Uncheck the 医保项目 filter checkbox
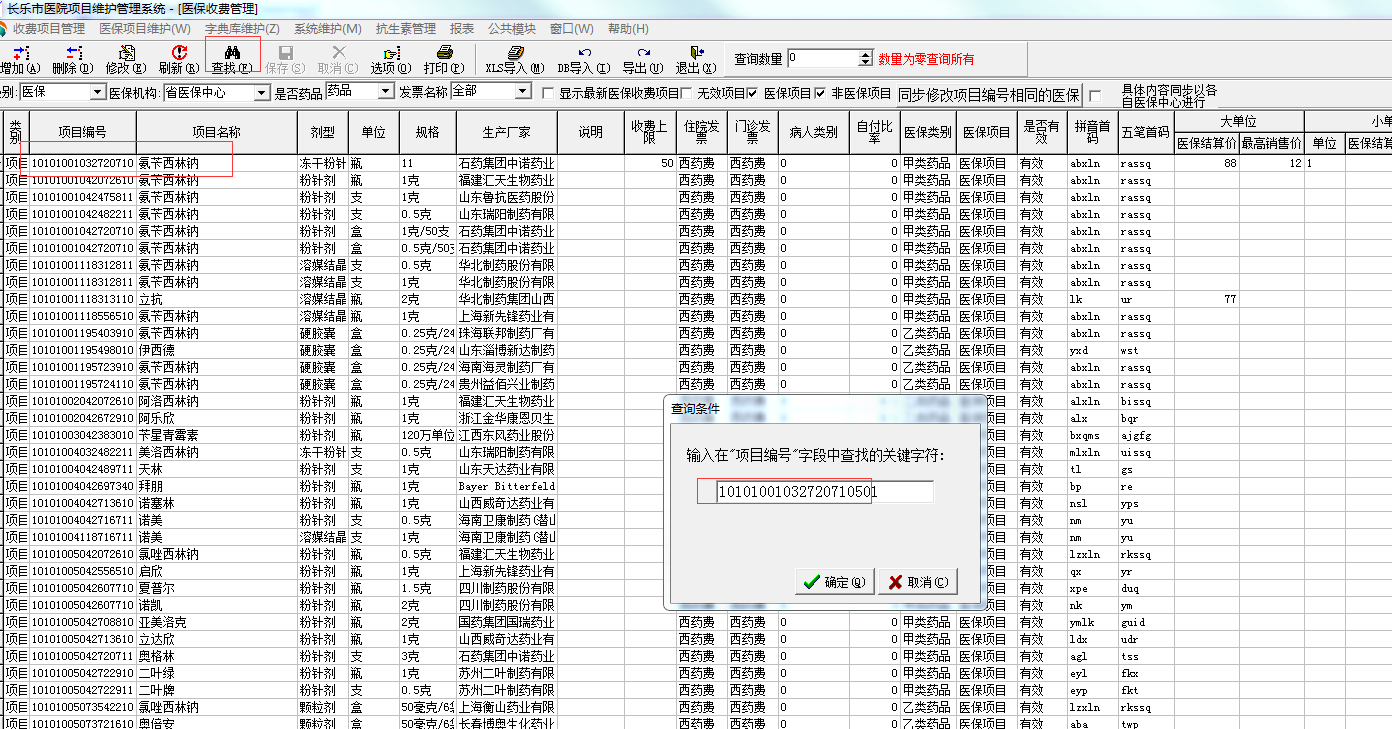Viewport: 1392px width, 729px height. (x=753, y=93)
